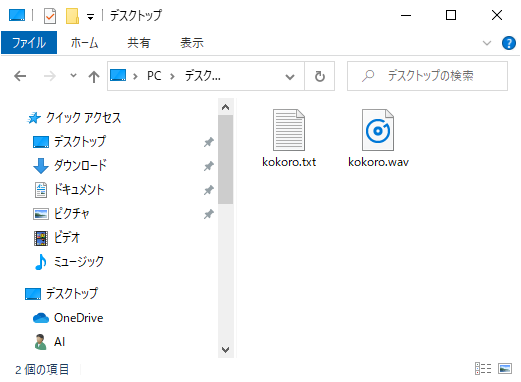521x382 pixels.
Task: Go up one folder level with the up arrow
Action: pos(94,77)
